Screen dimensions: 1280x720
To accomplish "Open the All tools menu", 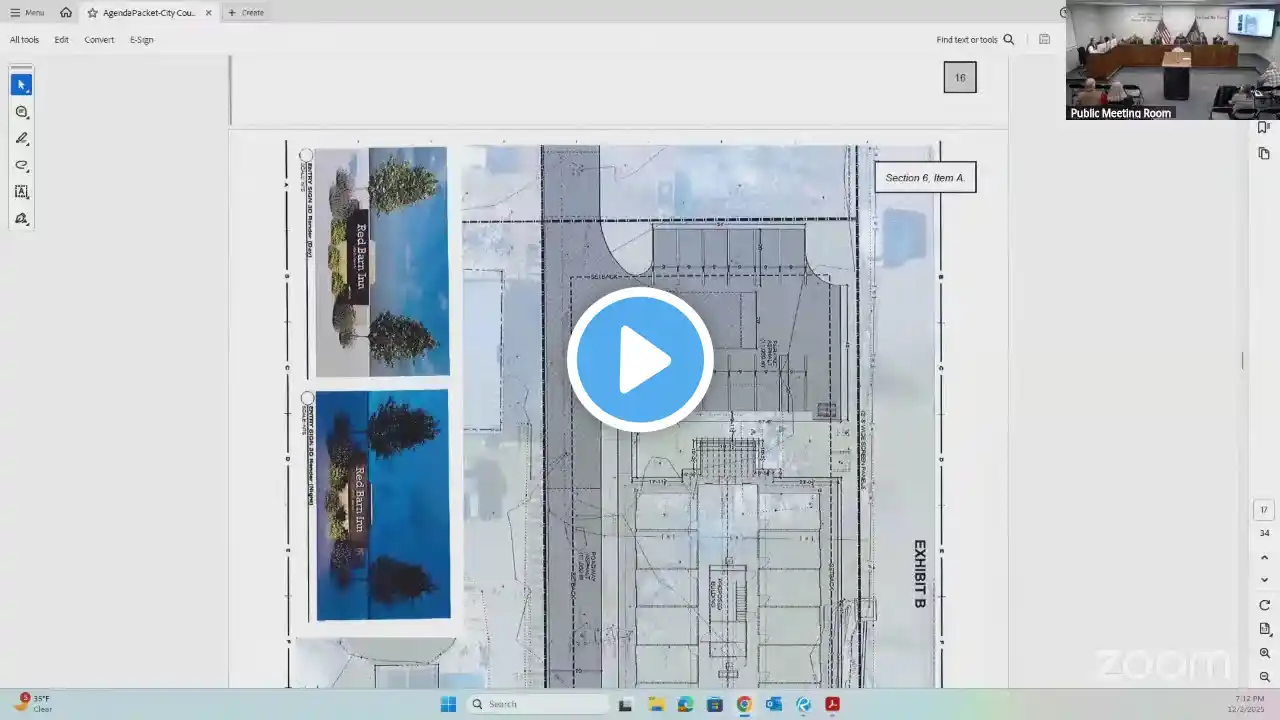I will [x=24, y=40].
